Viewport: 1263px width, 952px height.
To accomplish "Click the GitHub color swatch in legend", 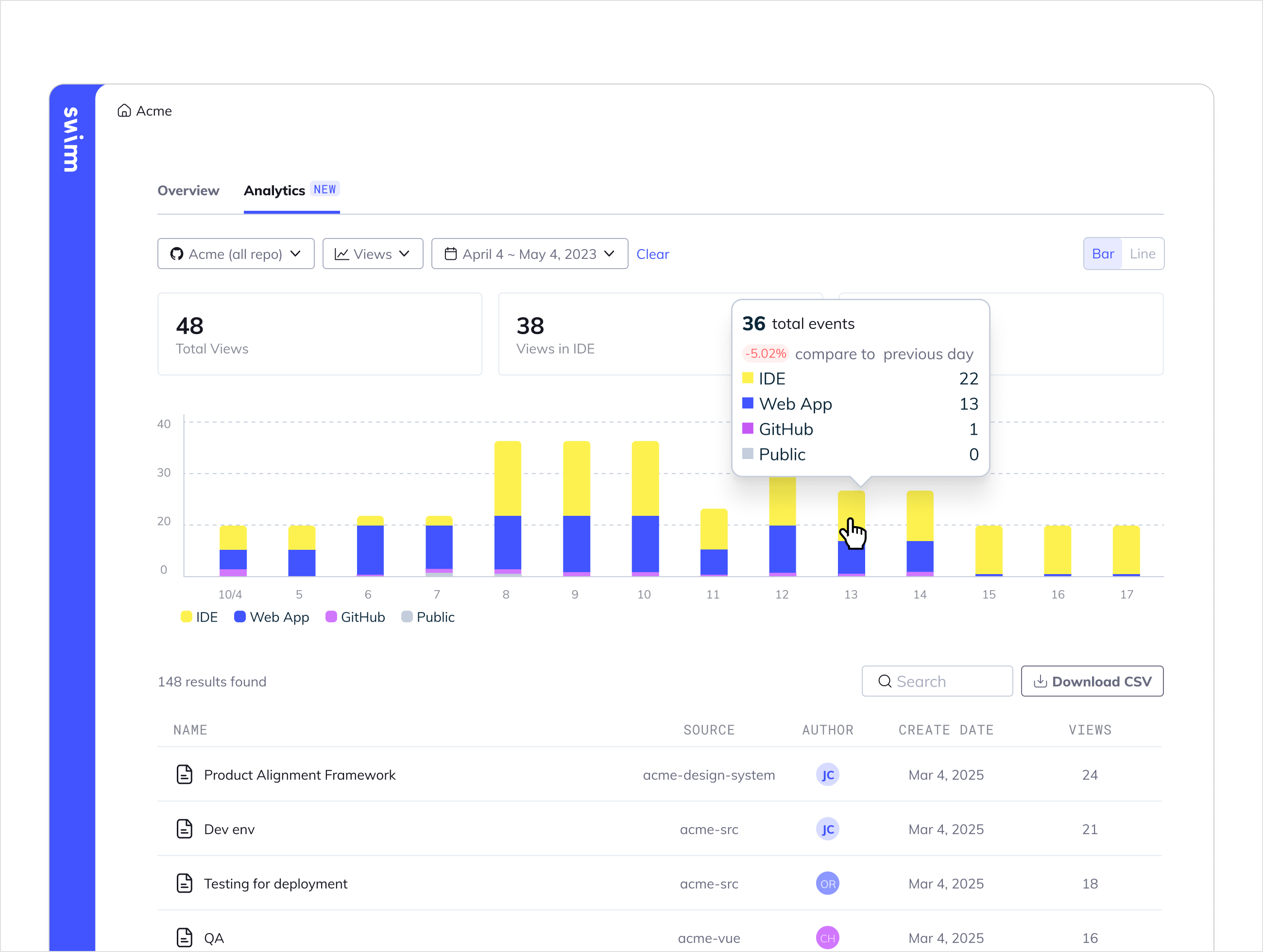I will pyautogui.click(x=331, y=617).
